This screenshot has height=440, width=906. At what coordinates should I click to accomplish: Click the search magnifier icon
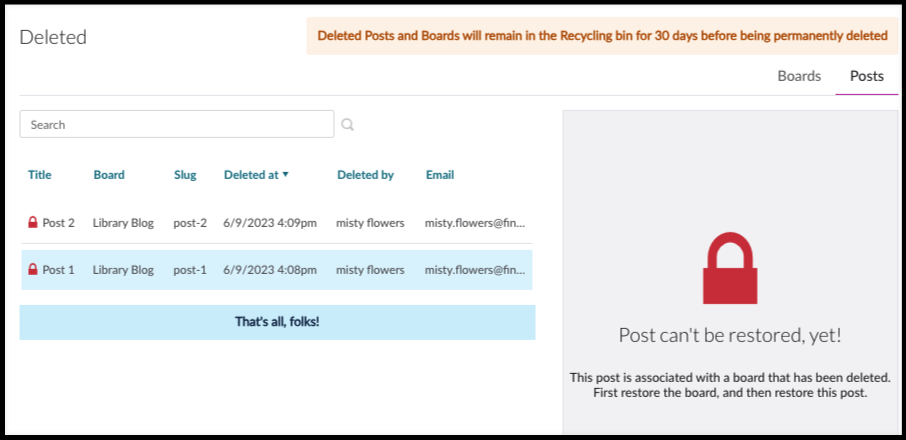click(347, 124)
